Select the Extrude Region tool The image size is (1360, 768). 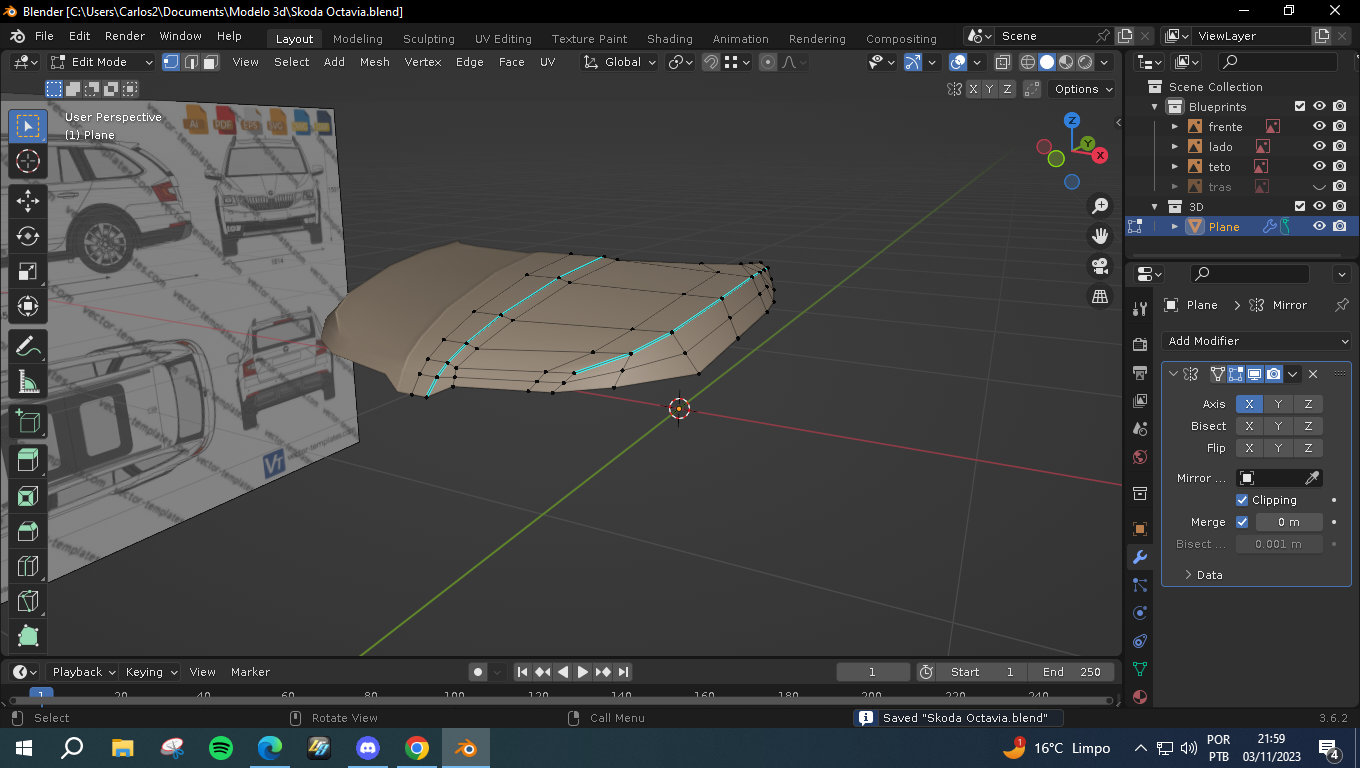(x=28, y=460)
